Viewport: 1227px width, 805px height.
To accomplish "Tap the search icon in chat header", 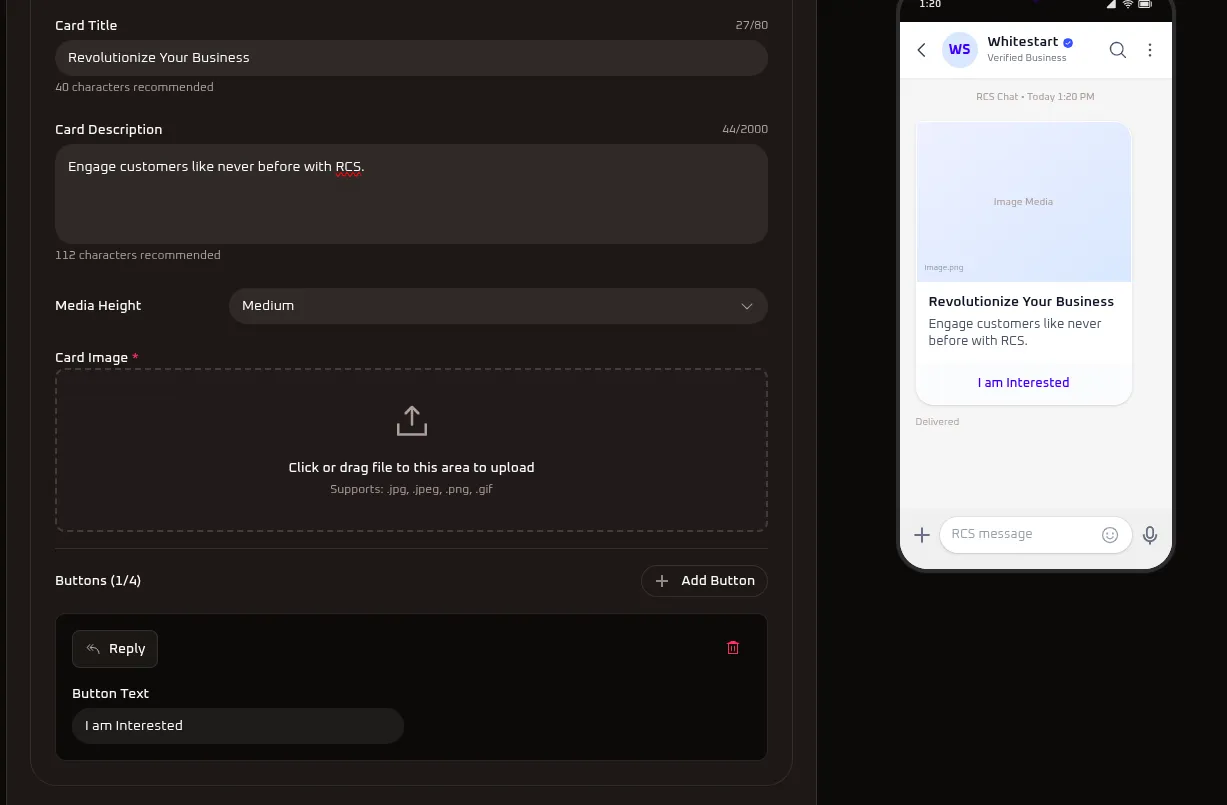I will click(1118, 50).
